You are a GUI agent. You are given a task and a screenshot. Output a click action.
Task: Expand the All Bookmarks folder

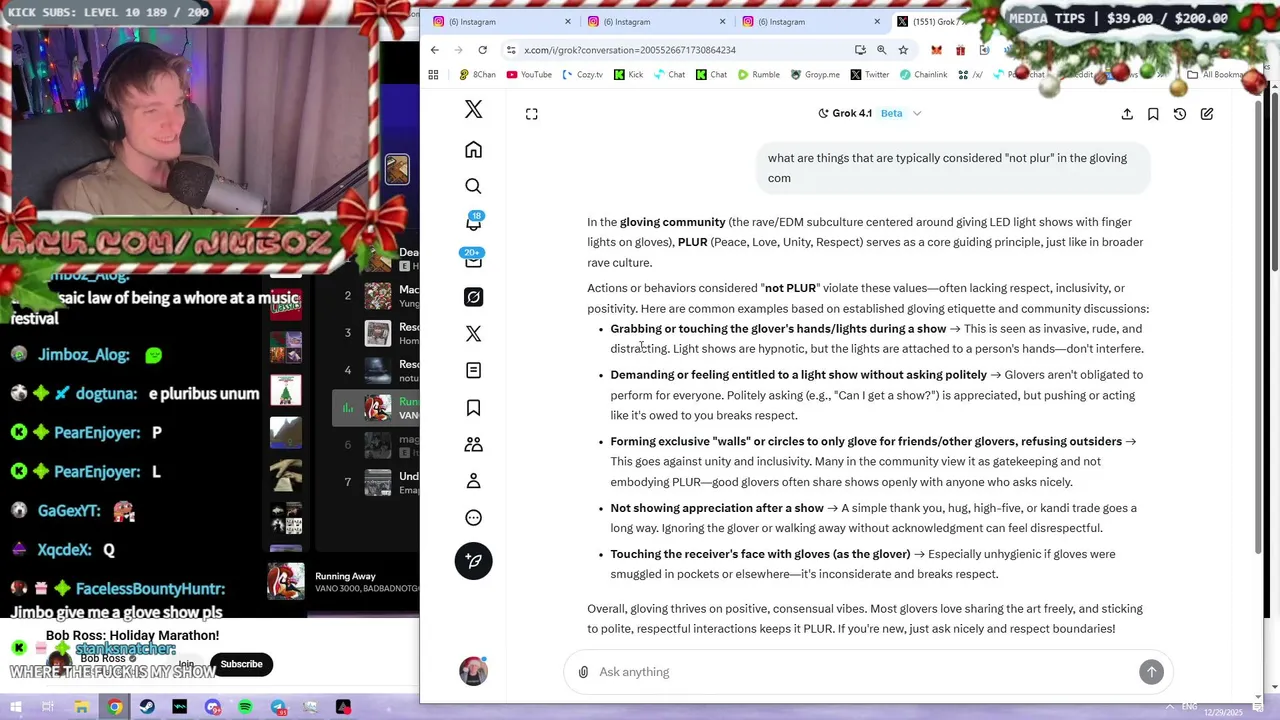(1215, 75)
